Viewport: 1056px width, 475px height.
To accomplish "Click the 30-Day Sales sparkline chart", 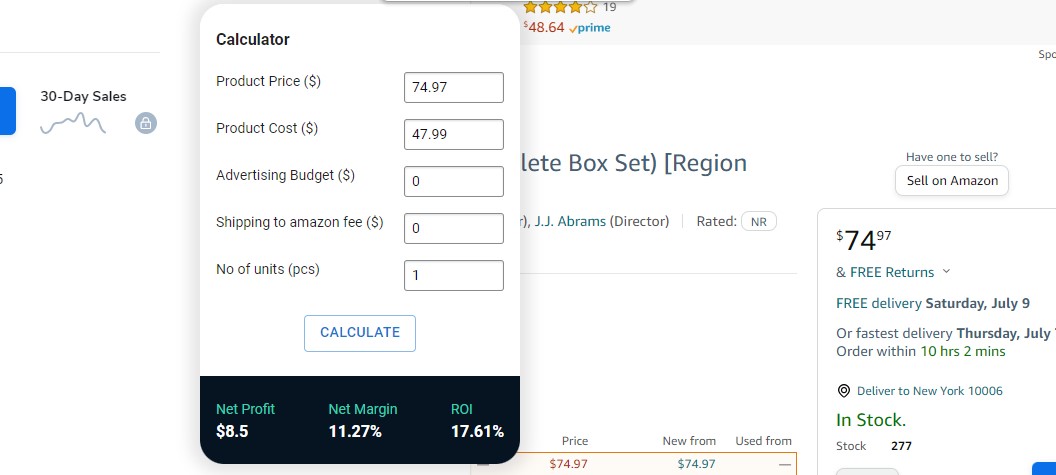I will (73, 124).
